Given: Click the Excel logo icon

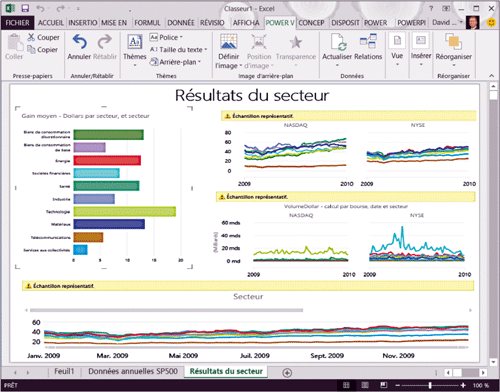Looking at the screenshot, I should (x=10, y=8).
